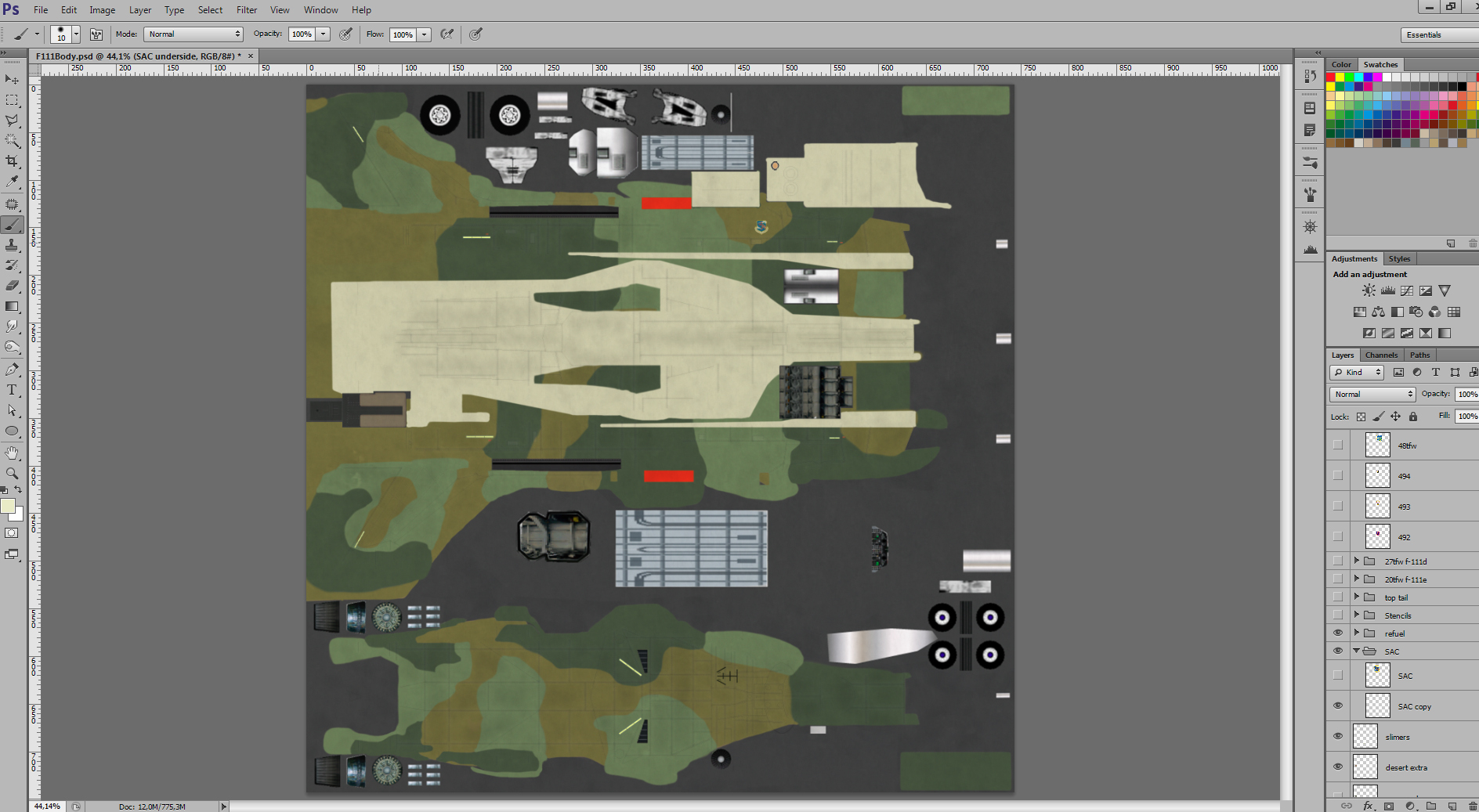Open the Essentials workspace dropdown
This screenshot has height=812, width=1479.
tap(1439, 34)
